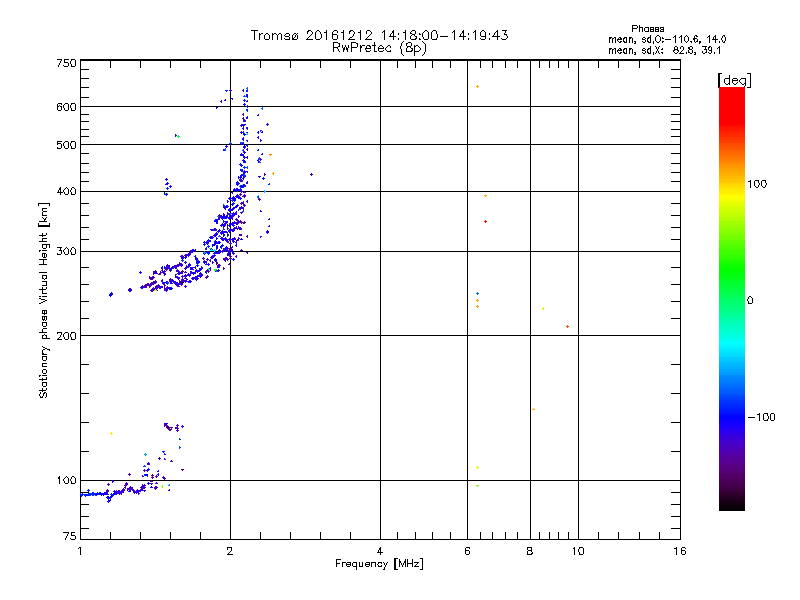Click the x-axis tick label '8'

pyautogui.click(x=530, y=551)
